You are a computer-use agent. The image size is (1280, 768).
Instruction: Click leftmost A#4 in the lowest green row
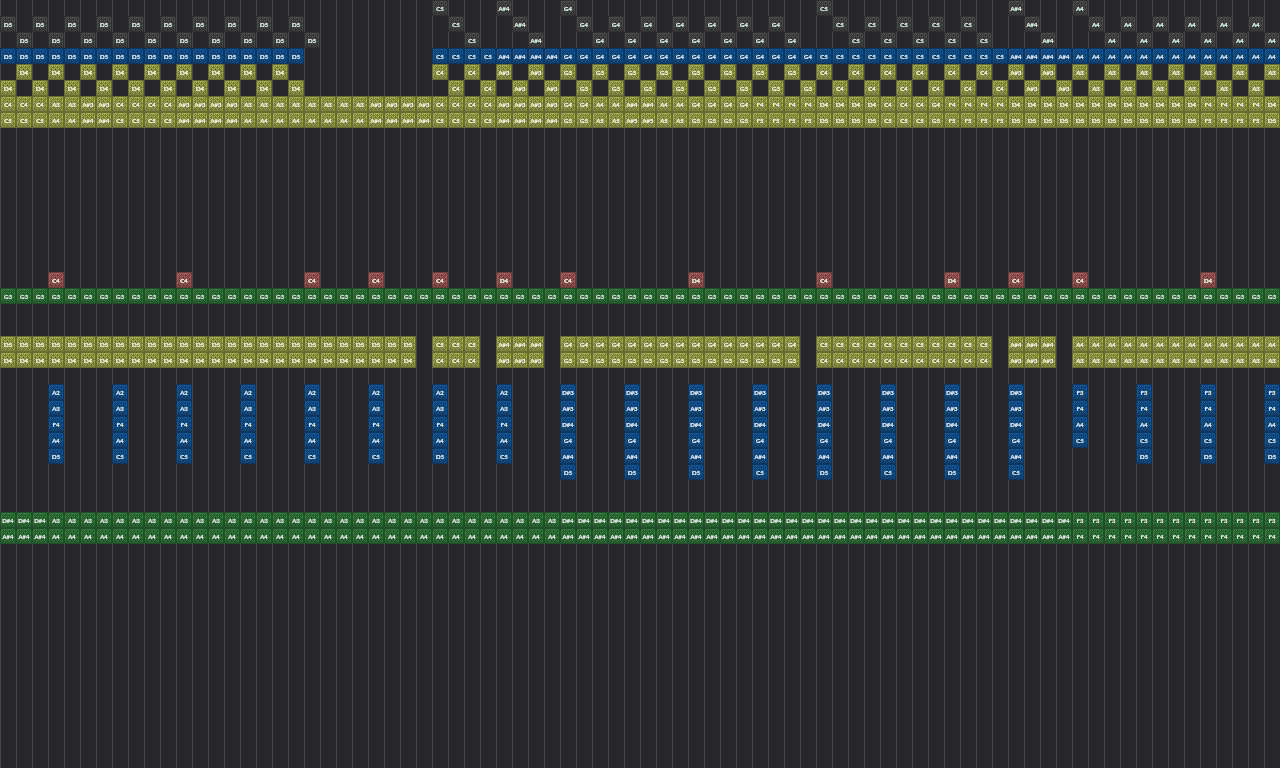8,536
